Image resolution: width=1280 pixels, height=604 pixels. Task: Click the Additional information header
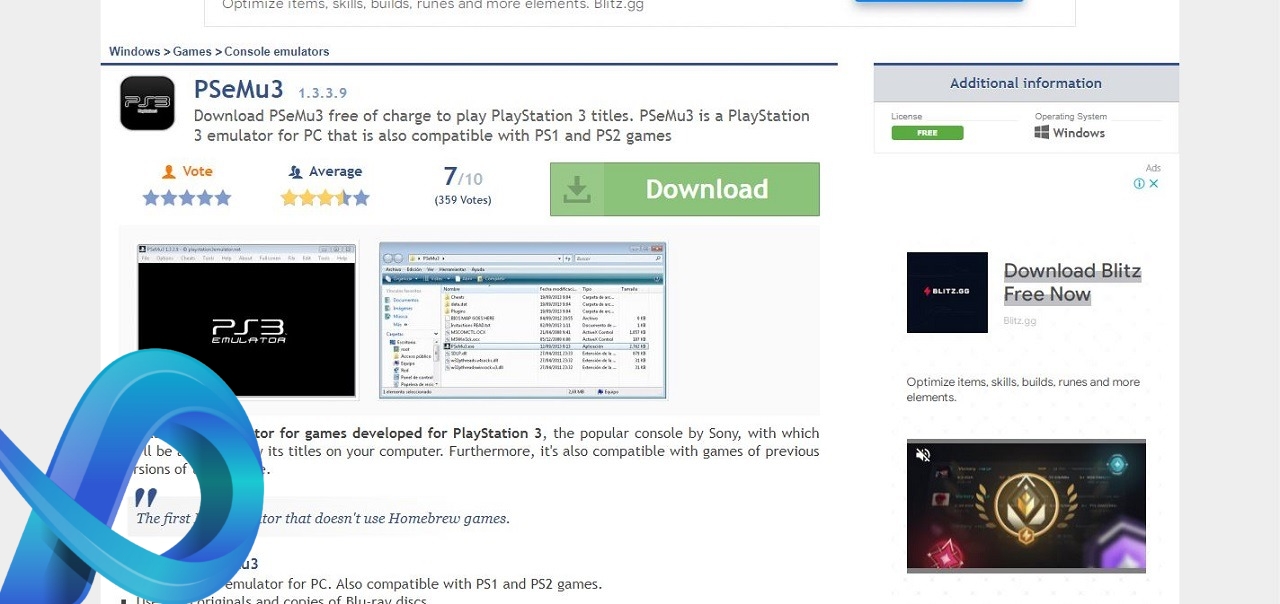[x=1026, y=83]
